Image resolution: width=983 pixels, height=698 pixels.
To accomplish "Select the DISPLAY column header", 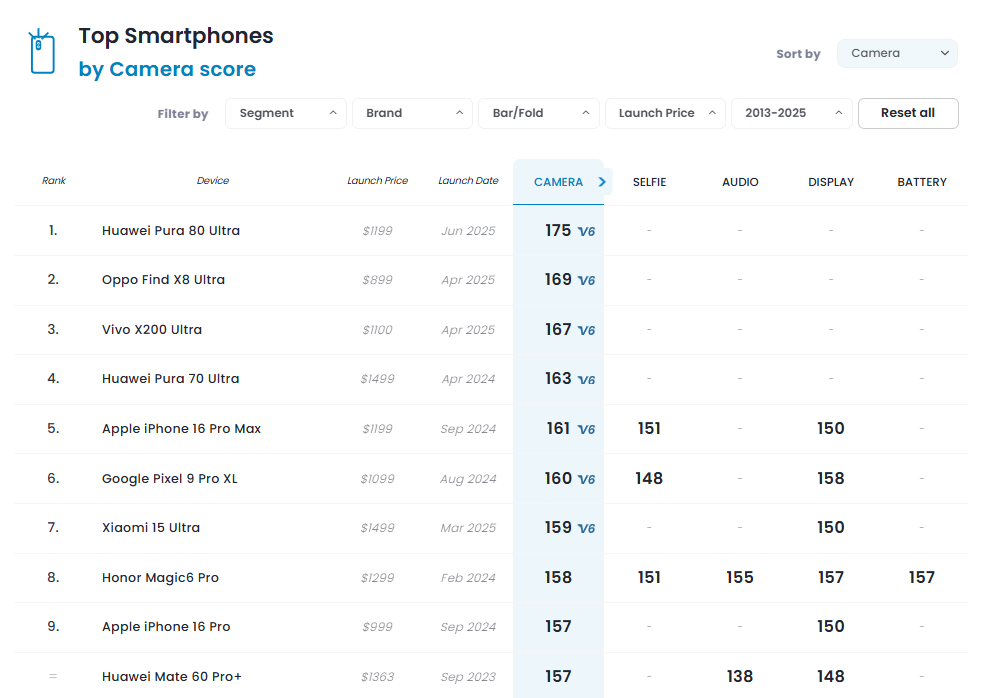I will coord(831,182).
